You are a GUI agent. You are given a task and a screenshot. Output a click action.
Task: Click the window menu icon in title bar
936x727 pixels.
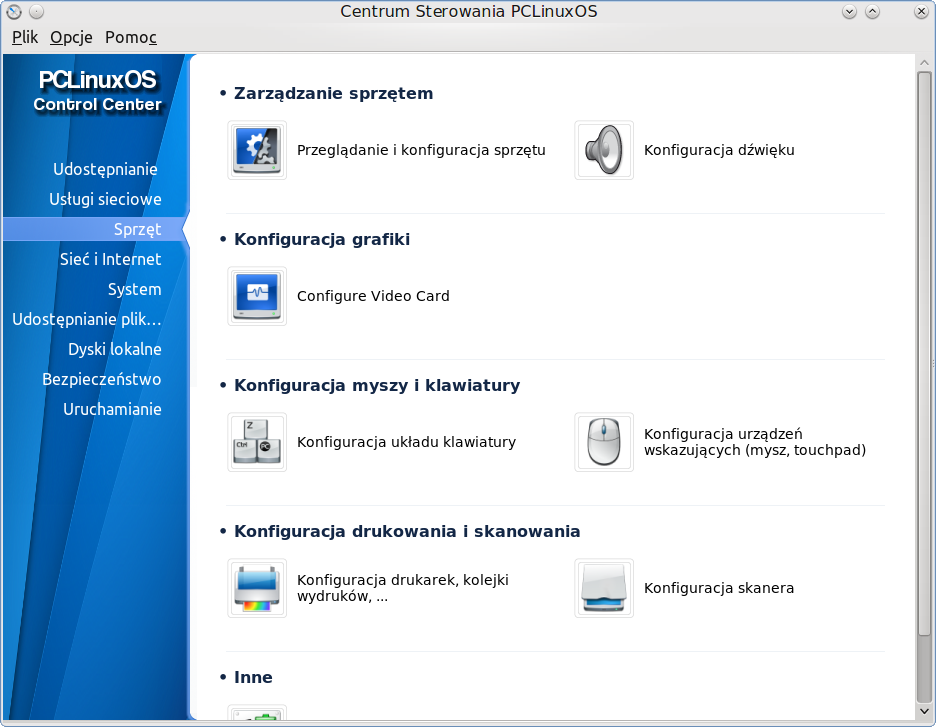[14, 11]
